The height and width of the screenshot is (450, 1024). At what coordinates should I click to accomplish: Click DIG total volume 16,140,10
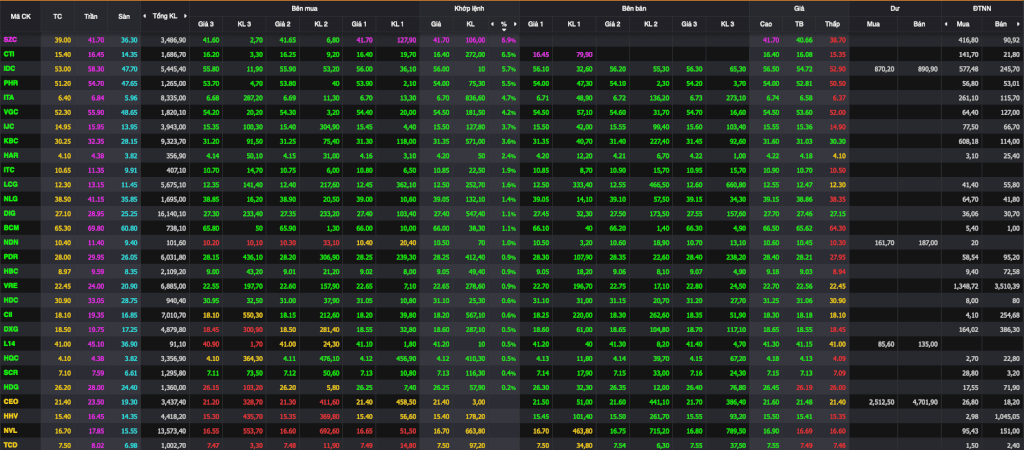(173, 213)
